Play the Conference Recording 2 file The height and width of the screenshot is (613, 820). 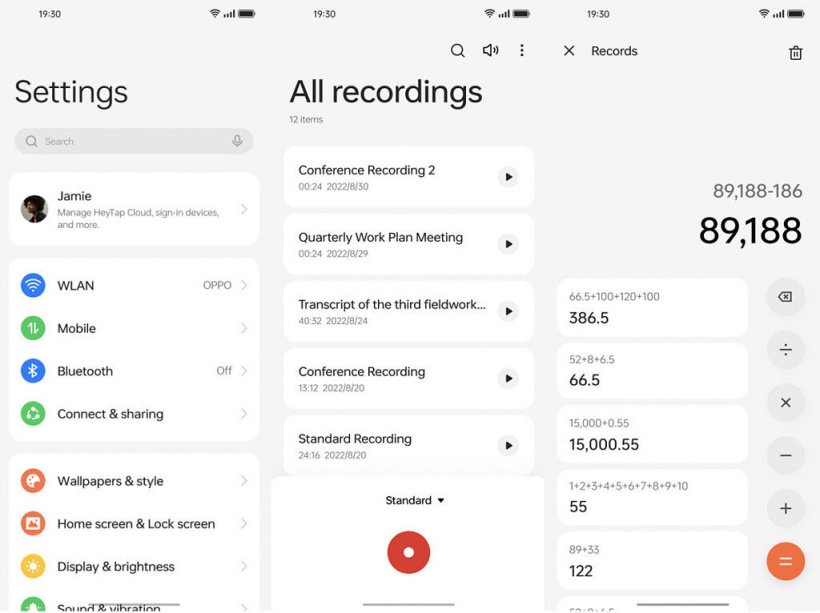tap(508, 177)
